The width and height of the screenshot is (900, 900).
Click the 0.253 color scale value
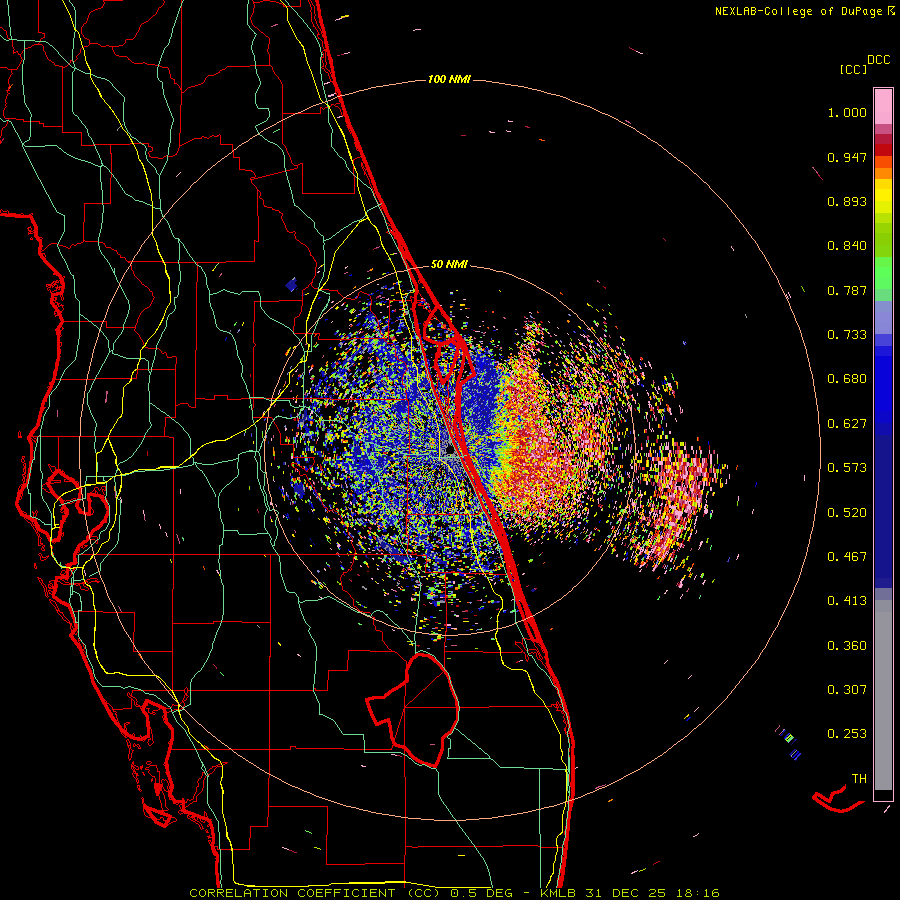tap(847, 734)
